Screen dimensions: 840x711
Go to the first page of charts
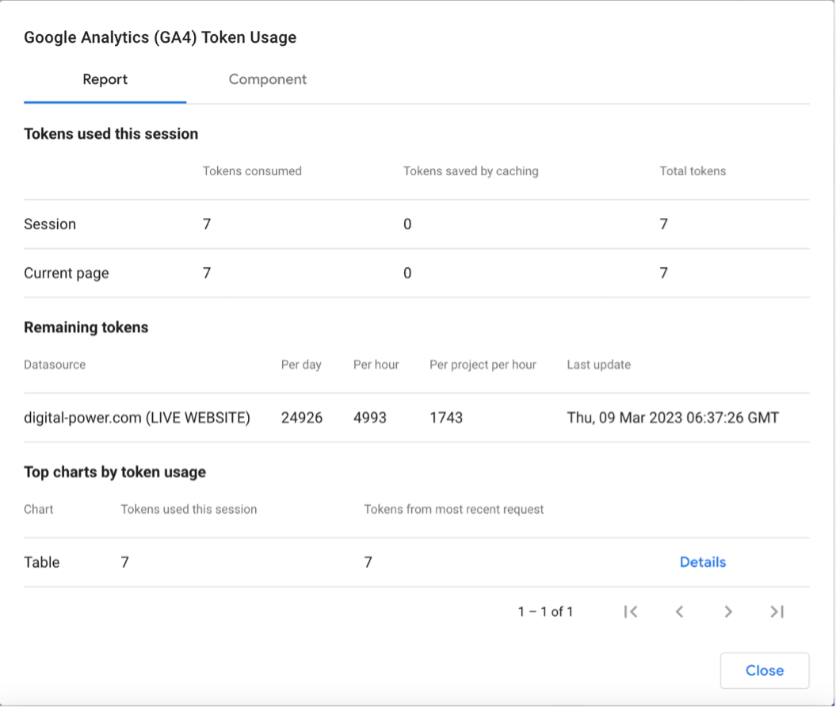(x=630, y=612)
